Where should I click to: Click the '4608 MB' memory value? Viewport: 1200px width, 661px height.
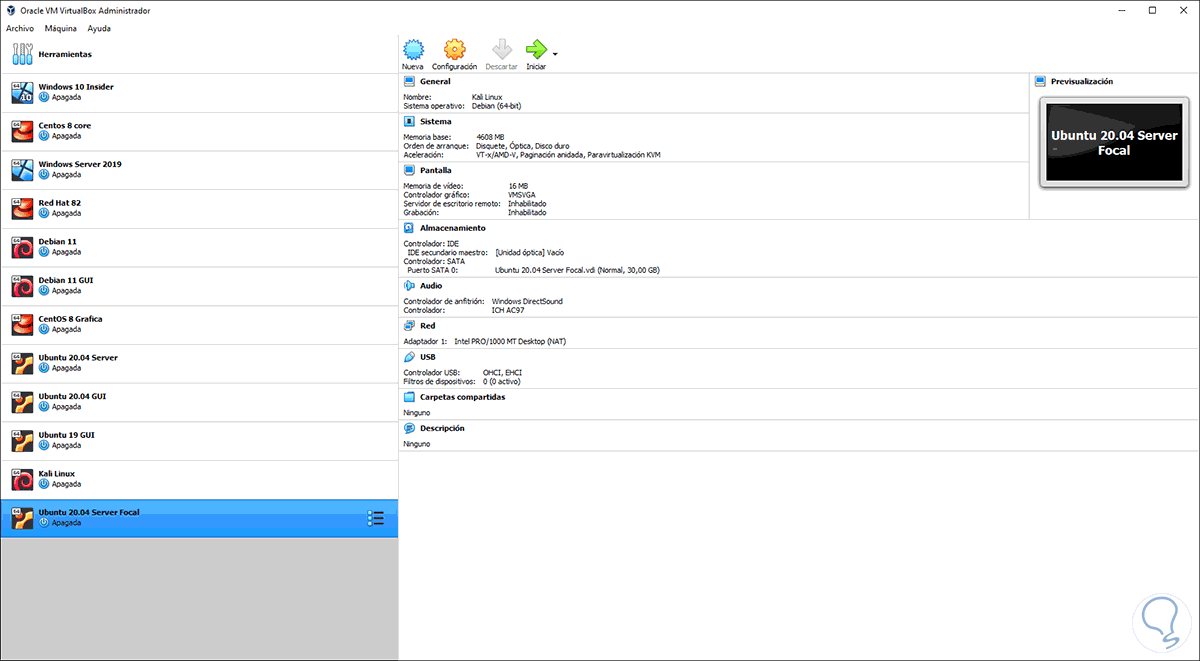491,137
